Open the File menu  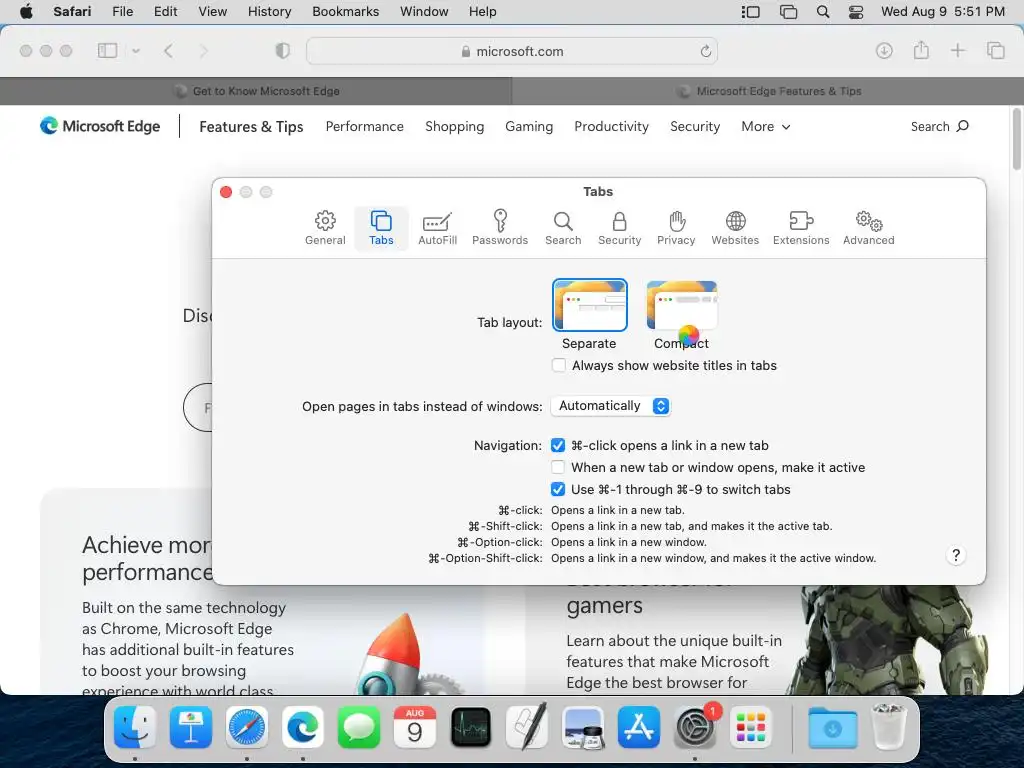coord(122,11)
